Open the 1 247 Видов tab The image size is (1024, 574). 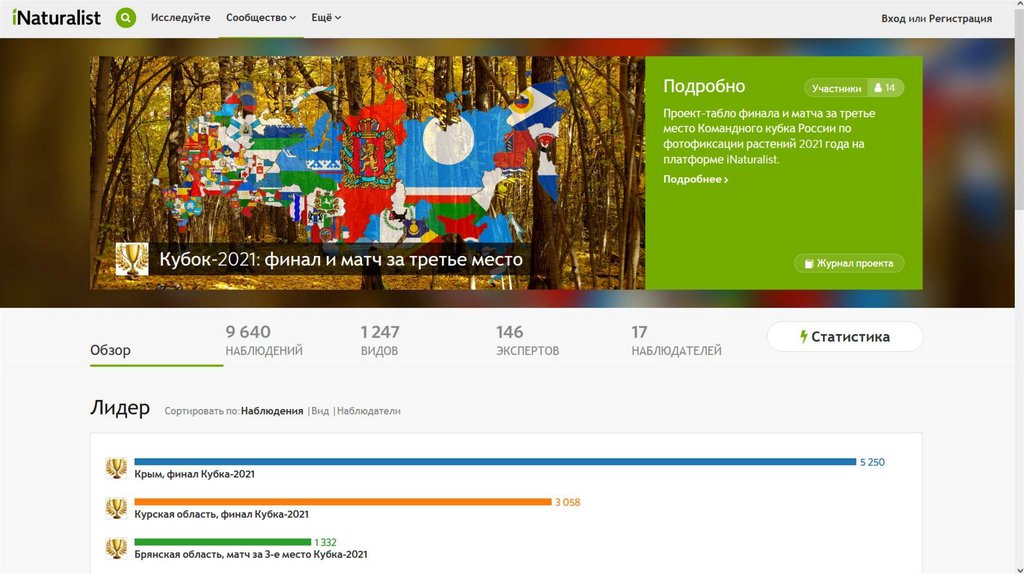click(x=380, y=341)
